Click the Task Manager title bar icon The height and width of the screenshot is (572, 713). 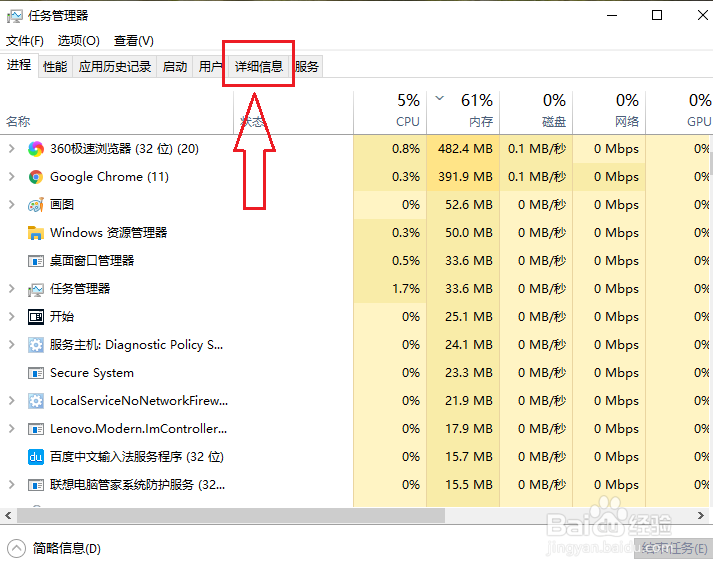tap(15, 16)
